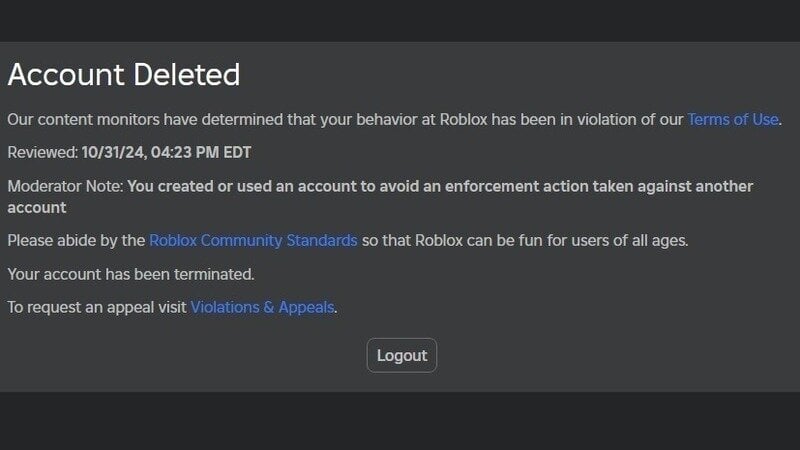Click the Account Deleted heading

tap(124, 74)
